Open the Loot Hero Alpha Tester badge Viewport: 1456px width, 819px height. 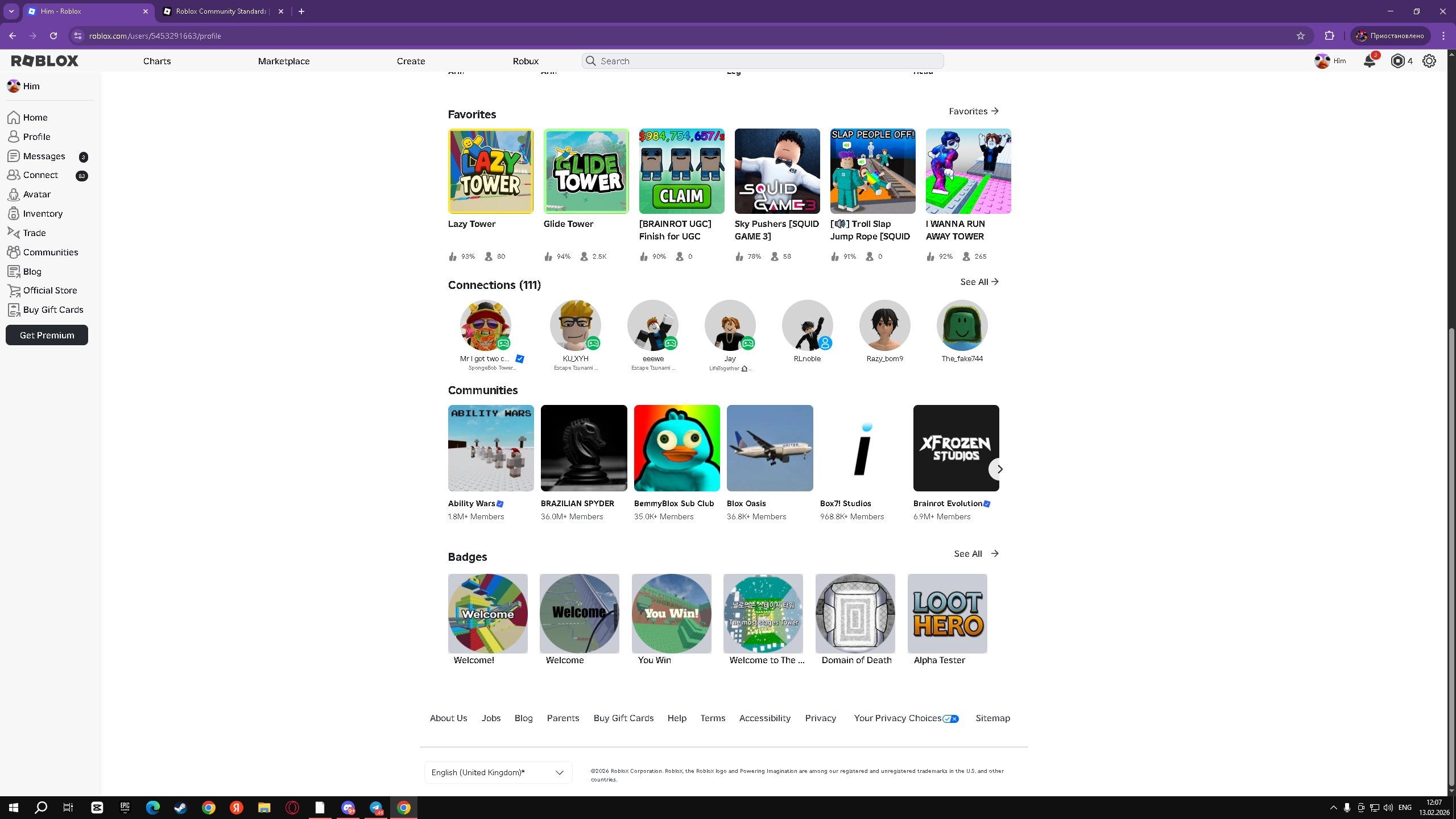947,614
